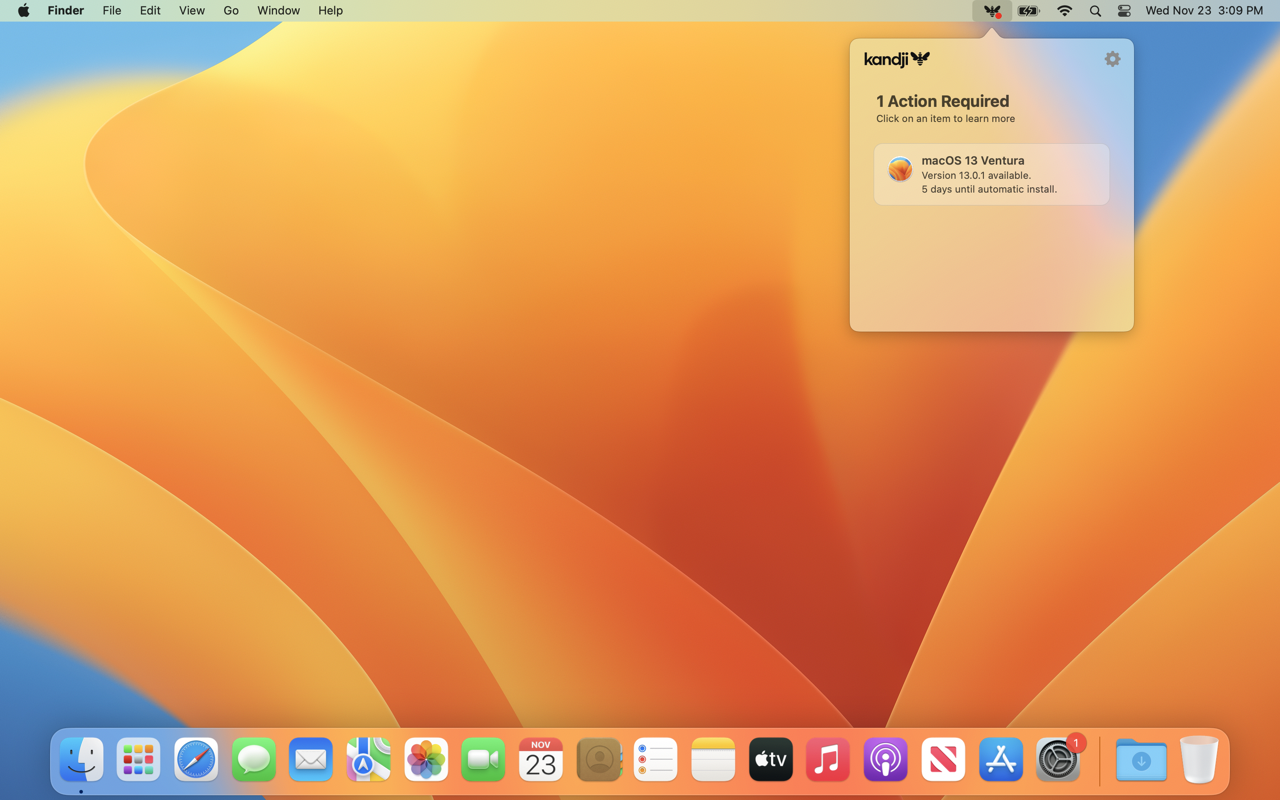Launch the Podcasts app from the Dock
The image size is (1280, 800).
coord(885,759)
